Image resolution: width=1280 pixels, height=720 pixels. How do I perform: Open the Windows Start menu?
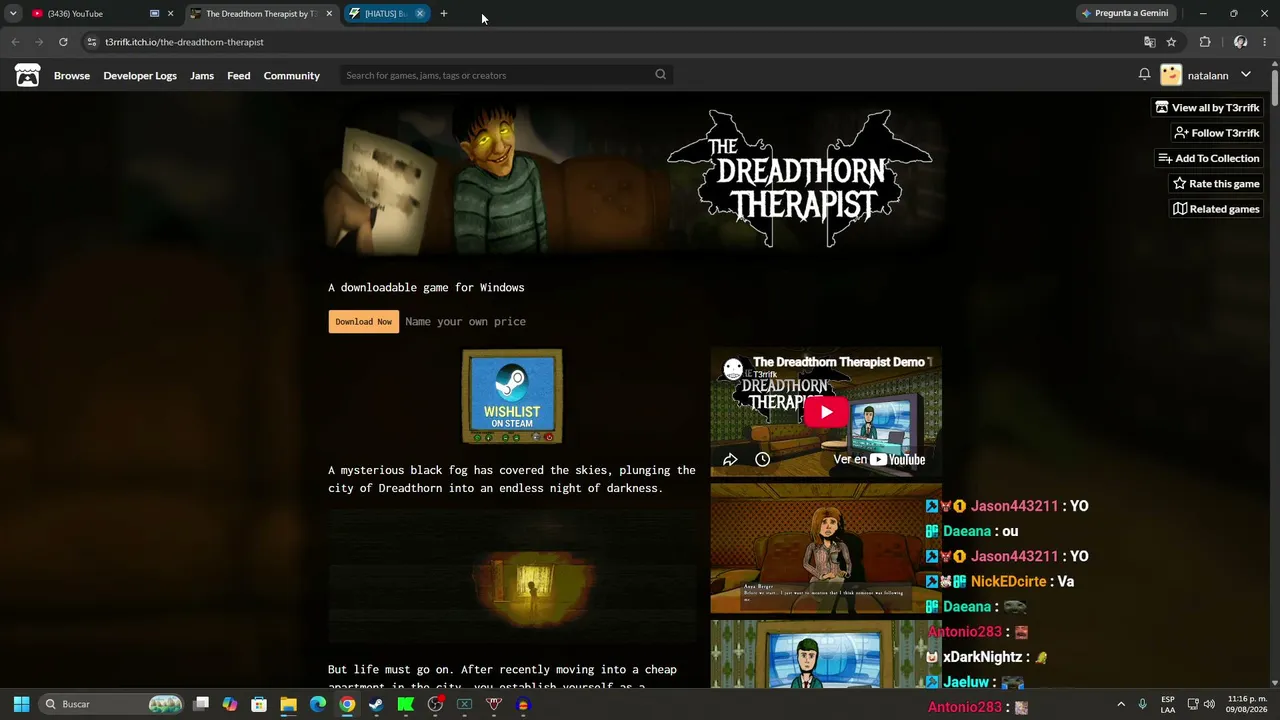pyautogui.click(x=21, y=704)
